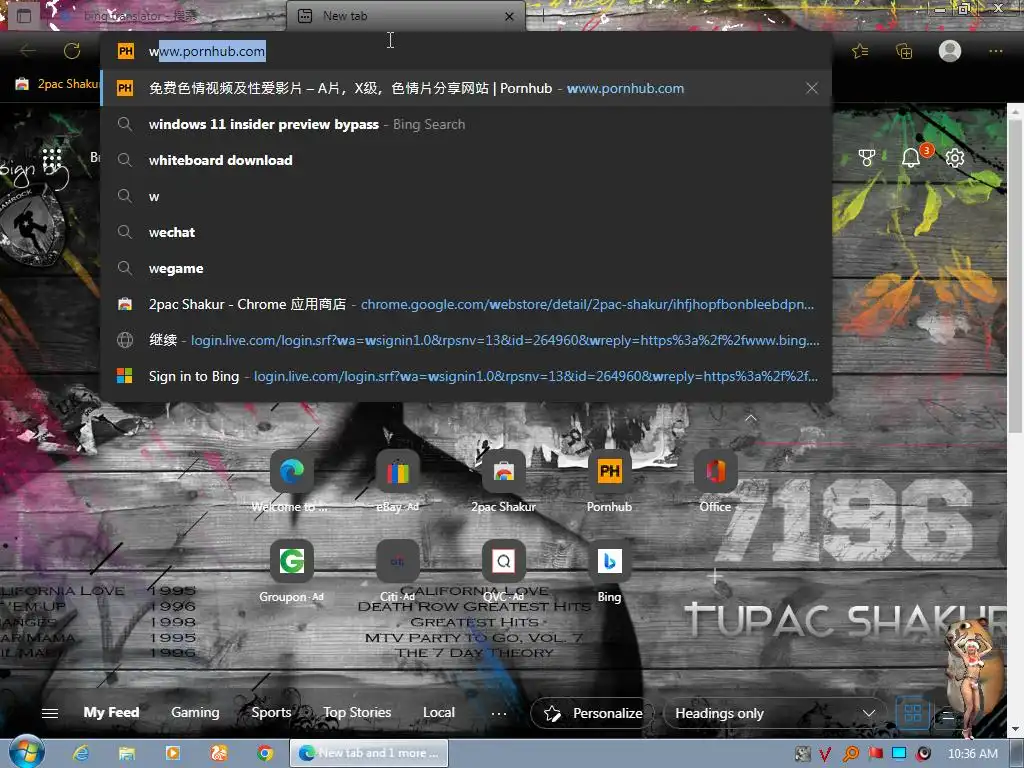Add a new quick link with plus icon

point(715,575)
